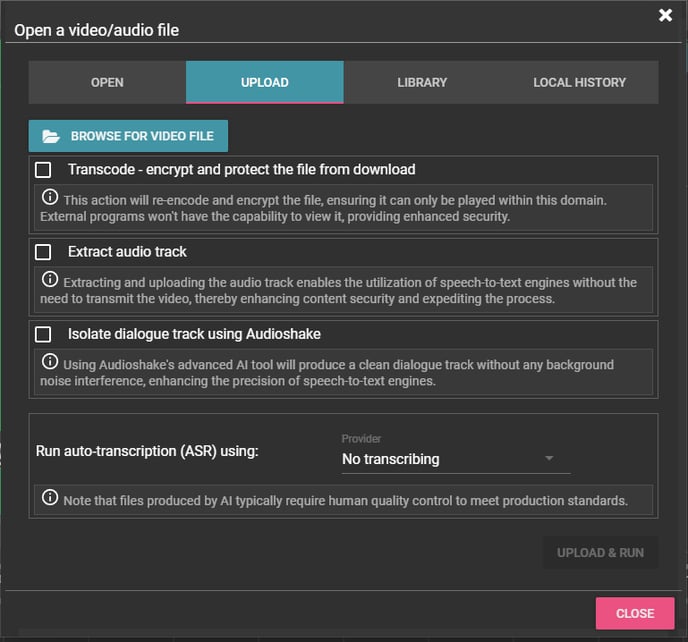The height and width of the screenshot is (642, 688).
Task: Click the X icon at dialog top-right
Action: point(665,15)
